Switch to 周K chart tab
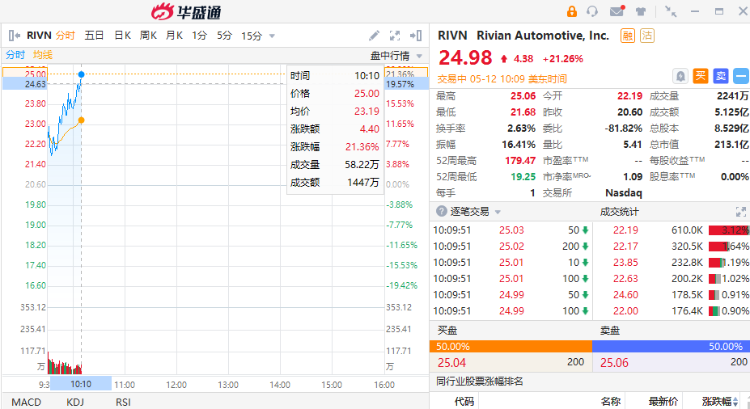The image size is (750, 409). coord(148,35)
